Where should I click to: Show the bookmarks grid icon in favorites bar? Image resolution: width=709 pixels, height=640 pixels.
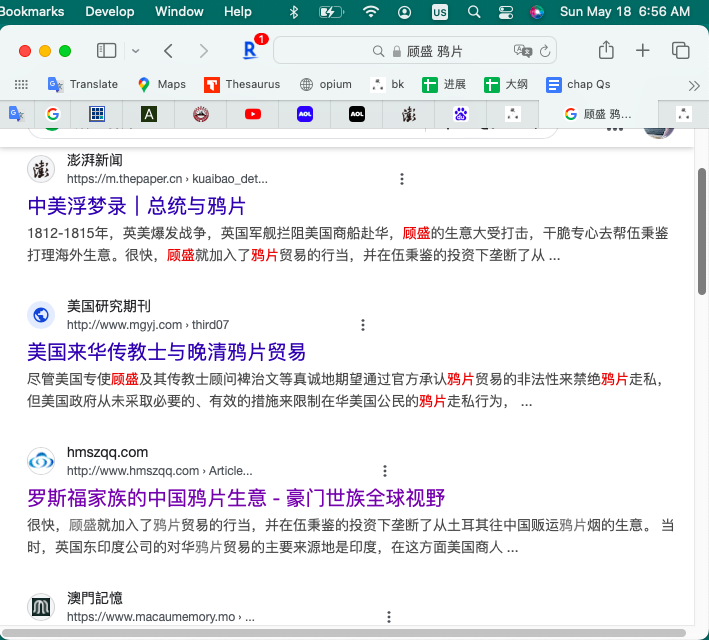point(21,84)
